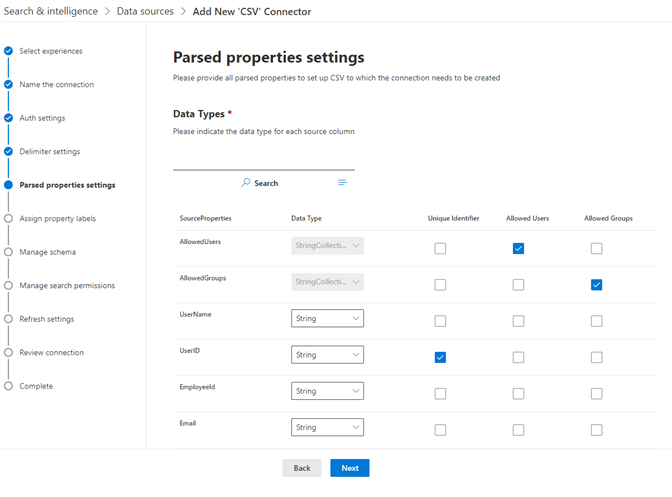Click the completed Select experiences step icon
The image size is (672, 497).
click(x=9, y=51)
